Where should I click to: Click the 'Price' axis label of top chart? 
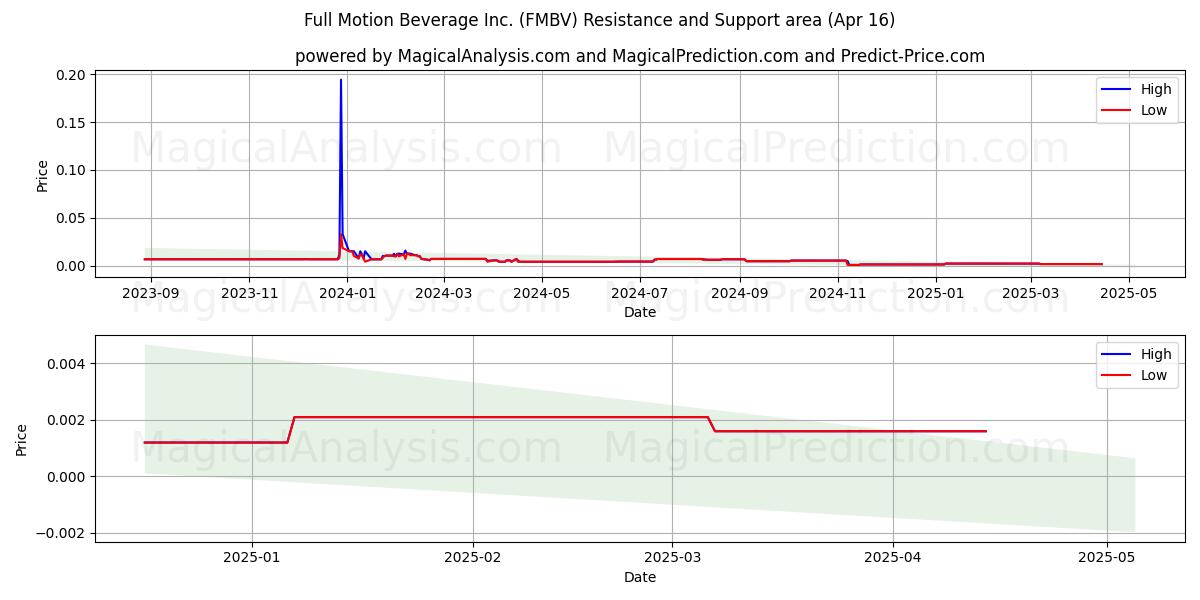pos(42,174)
